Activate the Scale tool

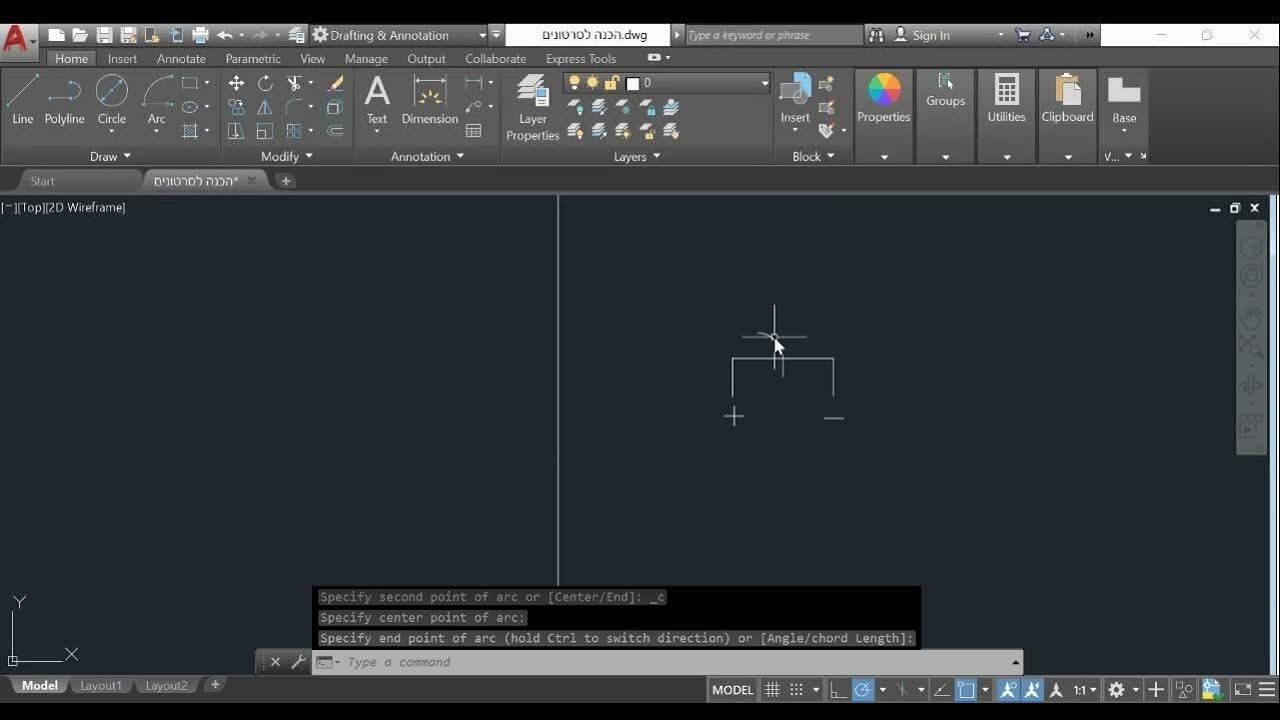[265, 131]
